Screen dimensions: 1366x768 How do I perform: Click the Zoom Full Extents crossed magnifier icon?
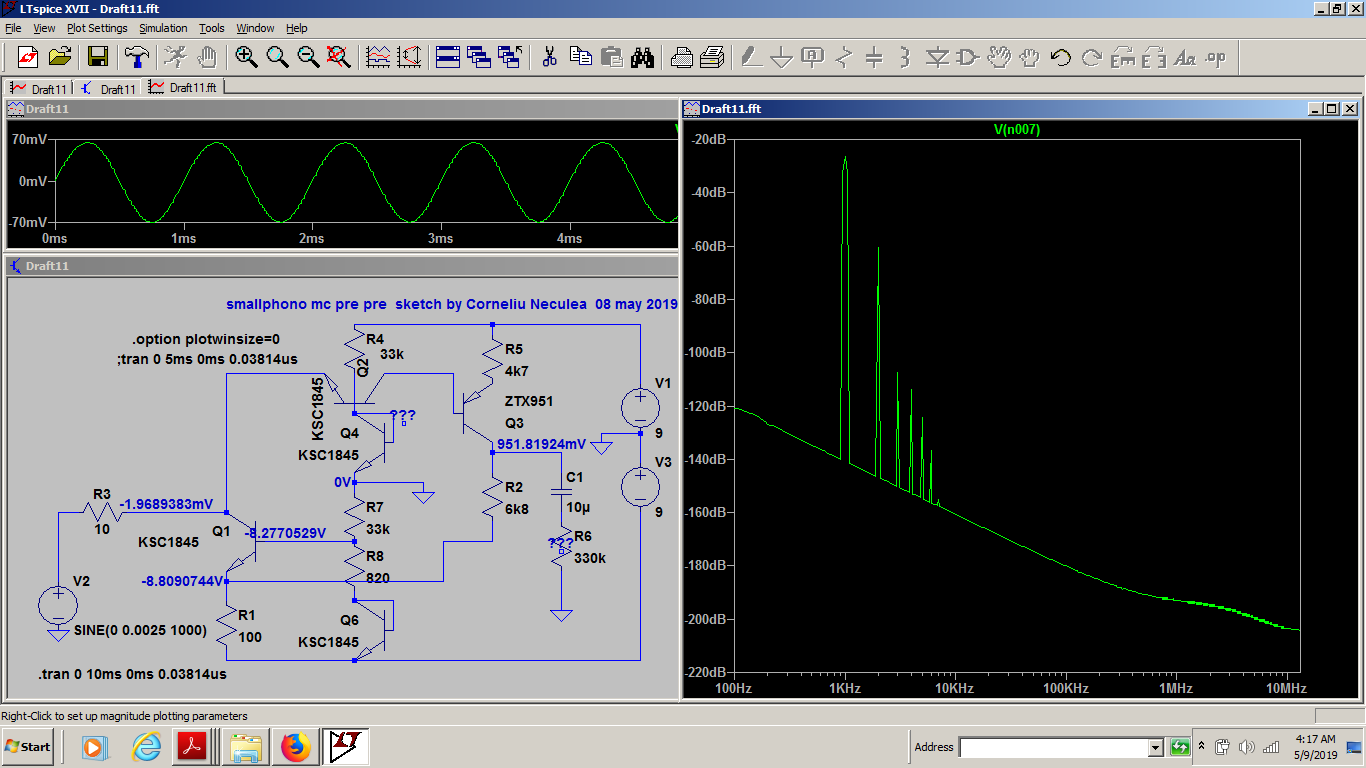click(x=339, y=57)
